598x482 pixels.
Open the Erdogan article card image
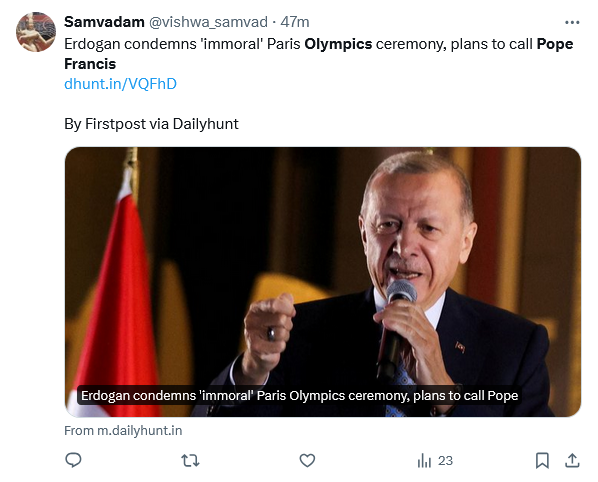coord(323,281)
